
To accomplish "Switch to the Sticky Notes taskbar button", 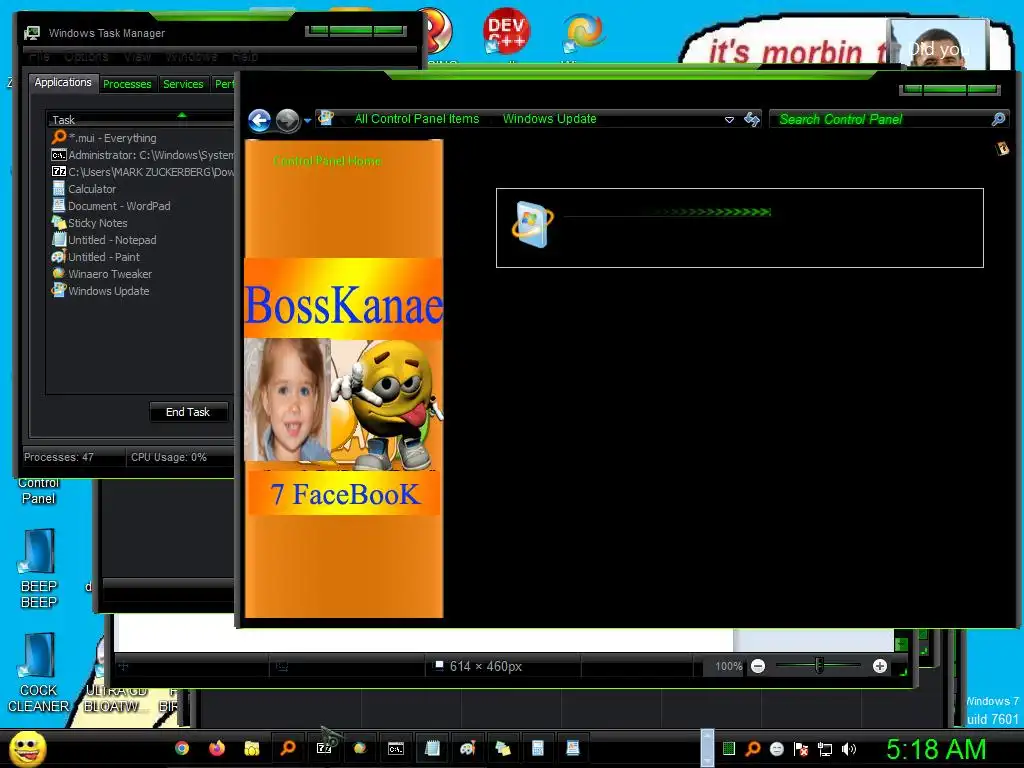I will (x=502, y=748).
